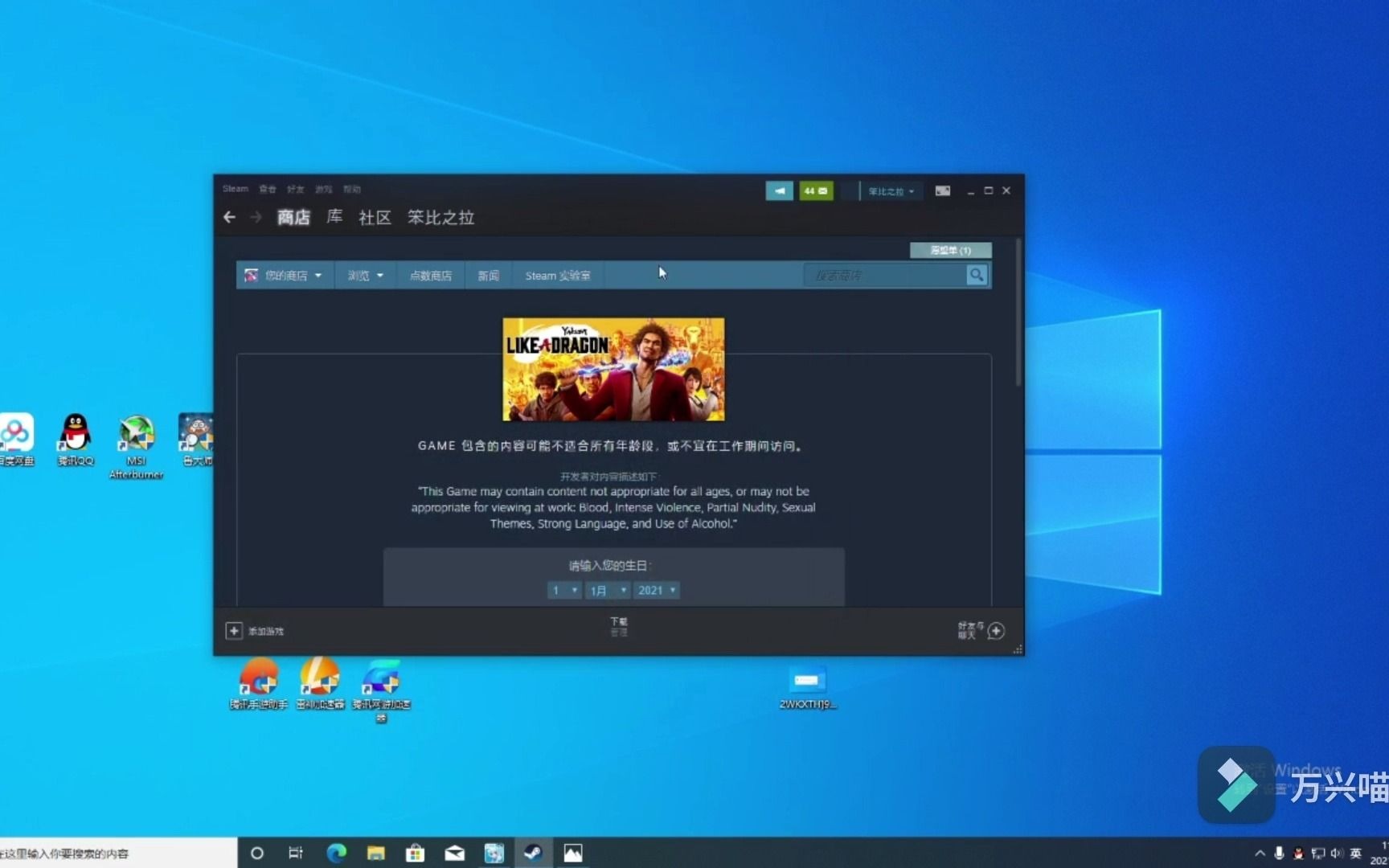Expand the 您的商店 dropdown
The image size is (1389, 868).
pyautogui.click(x=285, y=275)
